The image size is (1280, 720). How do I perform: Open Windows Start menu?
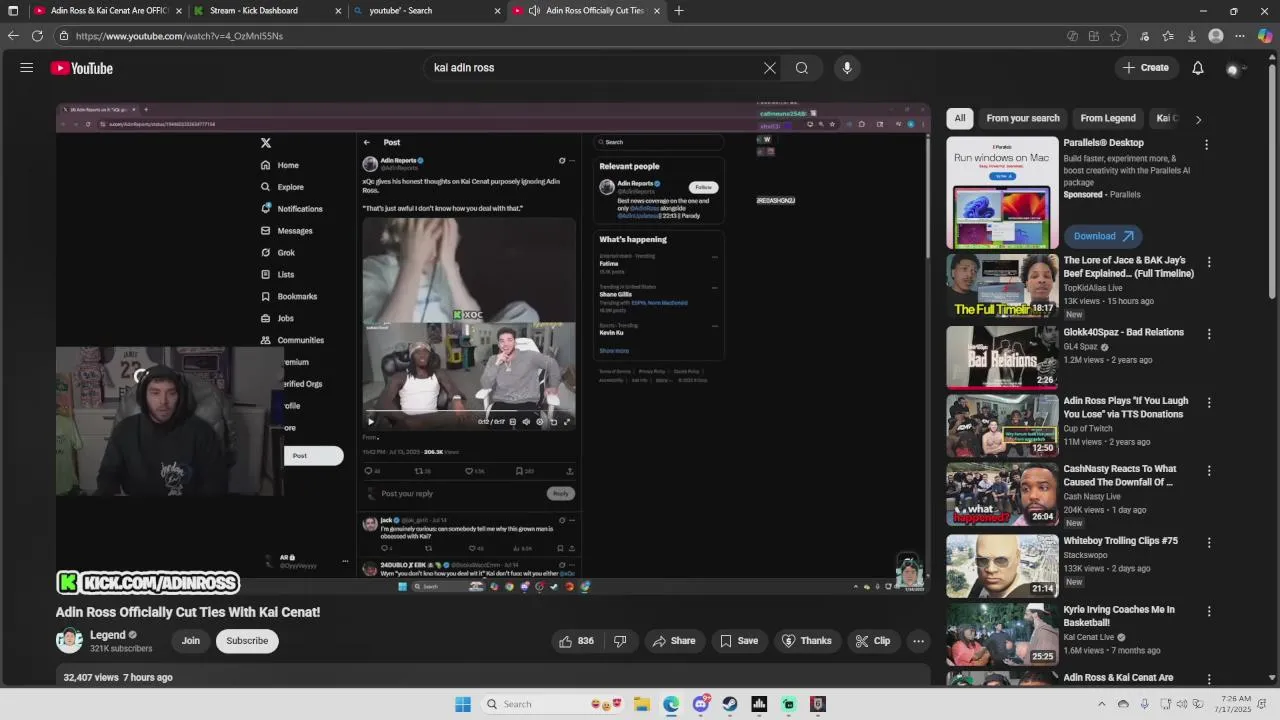tap(463, 704)
